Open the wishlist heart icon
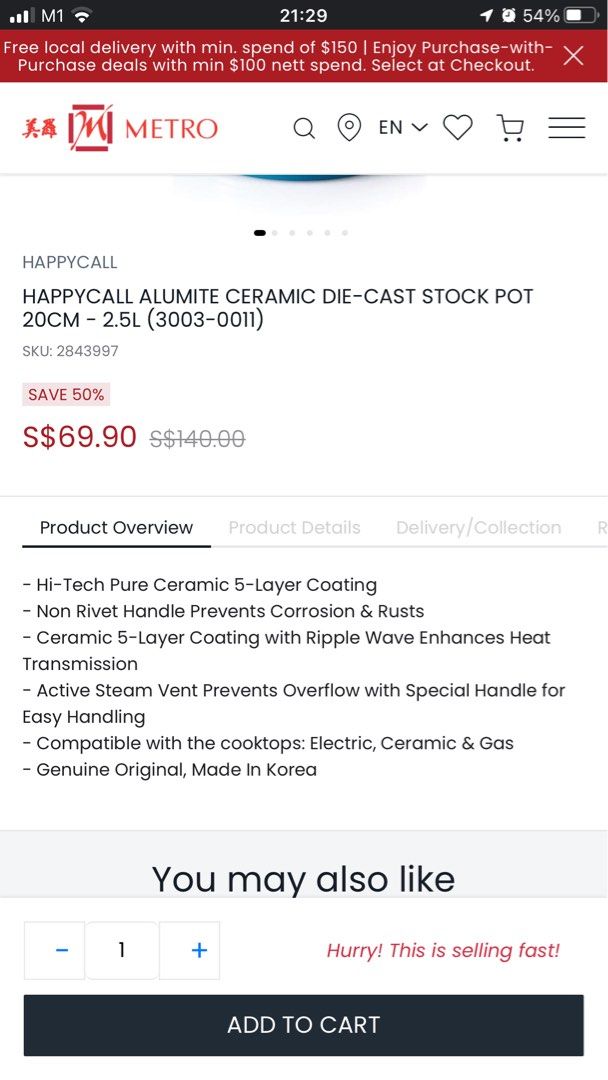The width and height of the screenshot is (608, 1080). tap(458, 127)
